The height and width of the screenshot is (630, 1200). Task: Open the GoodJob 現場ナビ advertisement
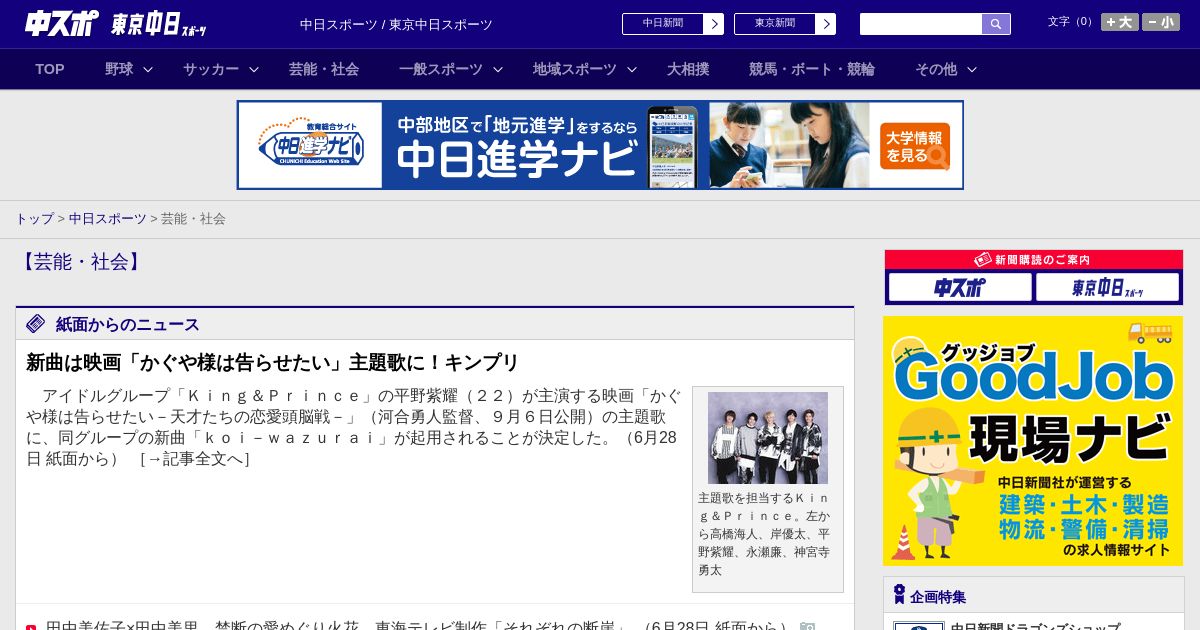[x=1033, y=441]
